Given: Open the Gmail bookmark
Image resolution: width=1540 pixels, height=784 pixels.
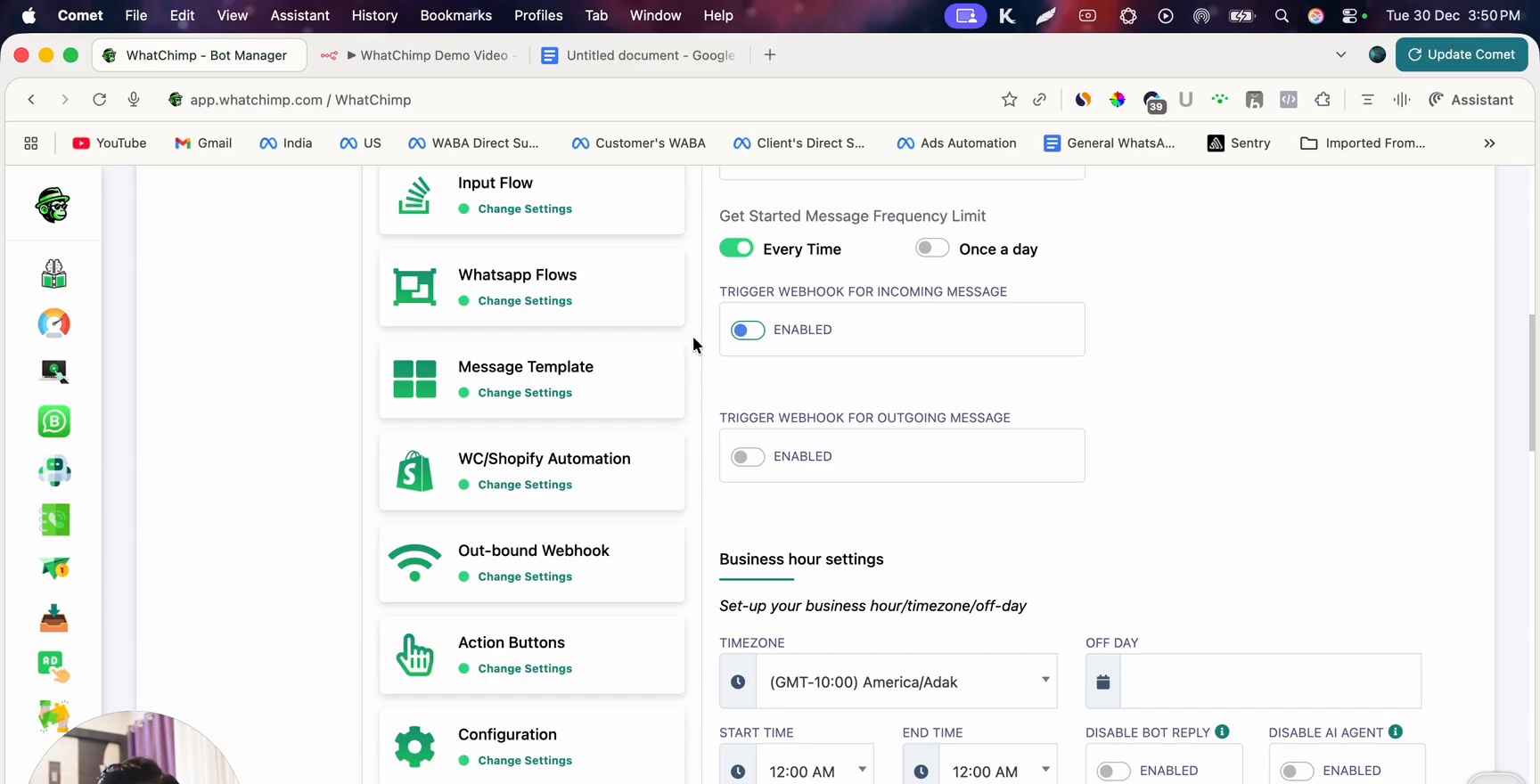Looking at the screenshot, I should pyautogui.click(x=204, y=143).
